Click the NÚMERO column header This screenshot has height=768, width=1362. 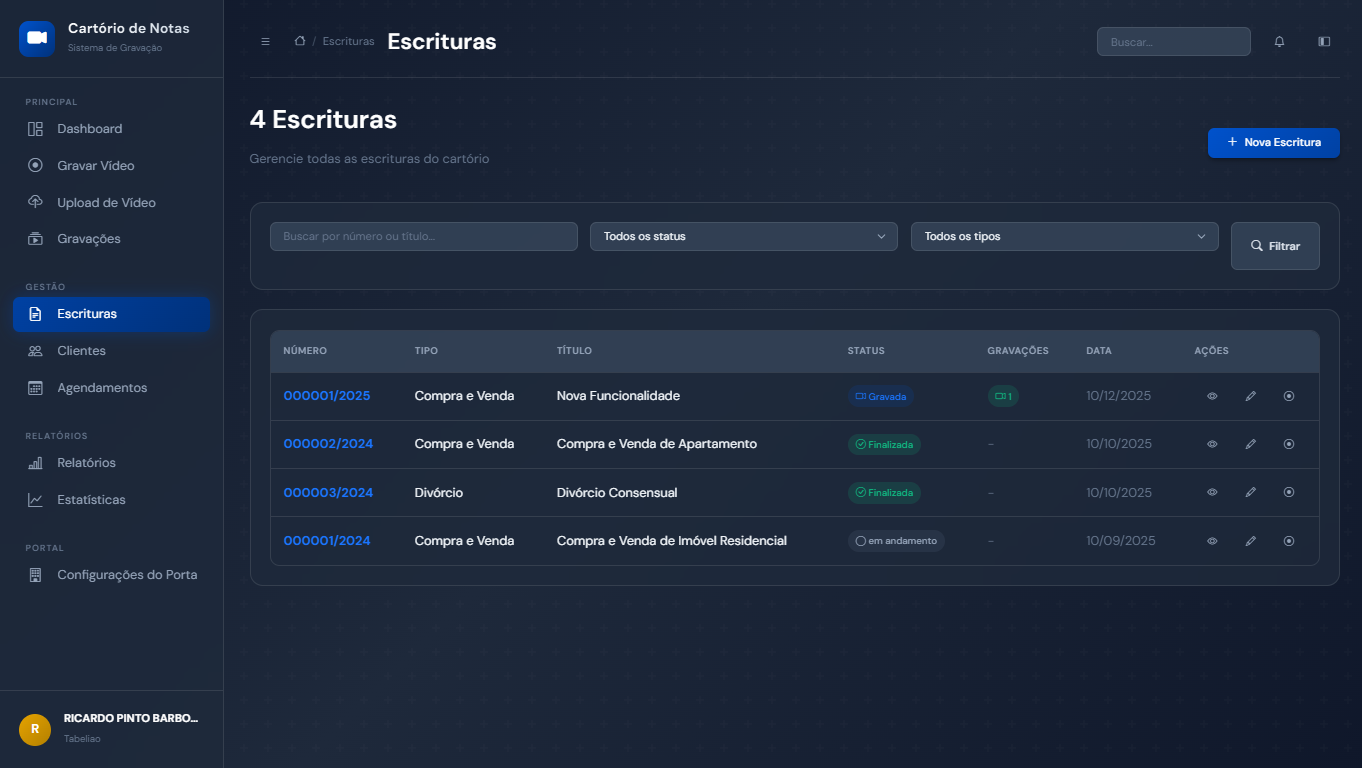[305, 351]
